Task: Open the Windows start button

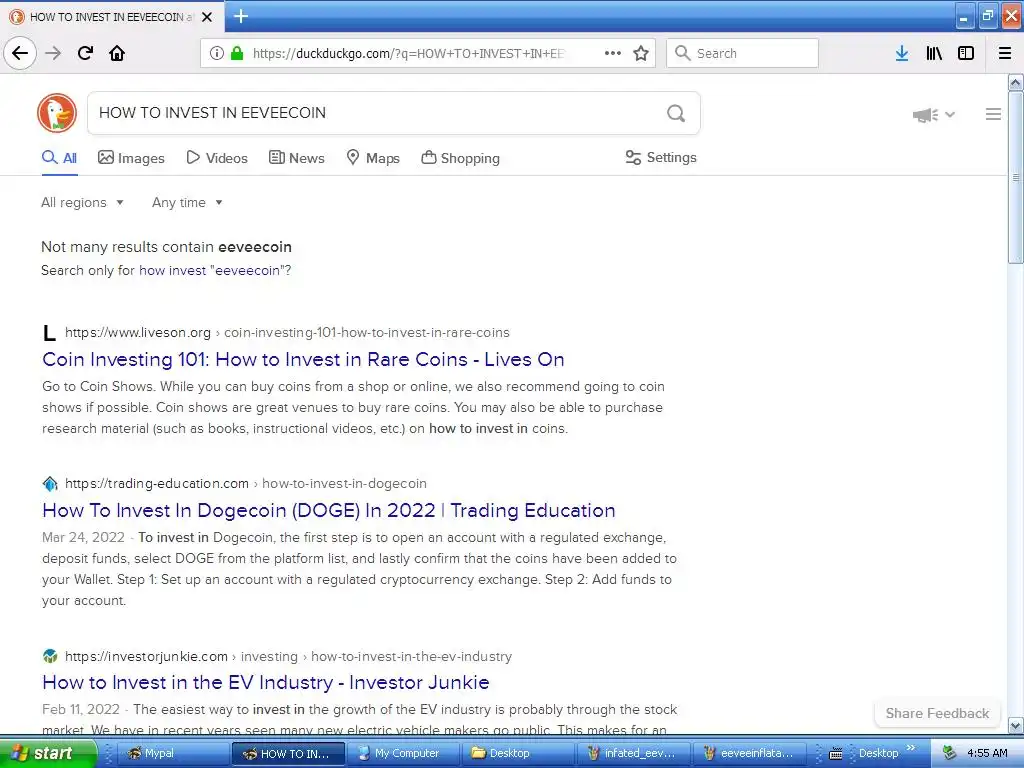Action: click(47, 753)
